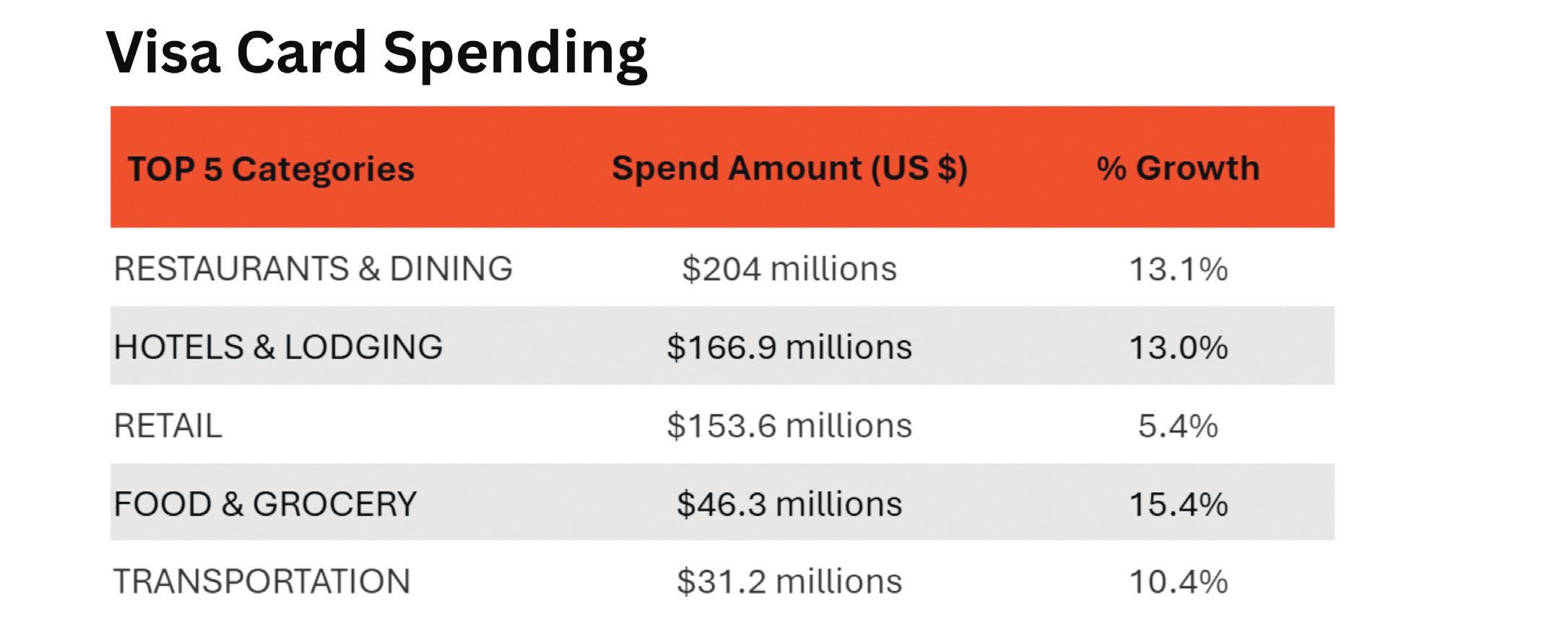The image size is (1568, 632).
Task: Click the orange table header bar
Action: 722,167
